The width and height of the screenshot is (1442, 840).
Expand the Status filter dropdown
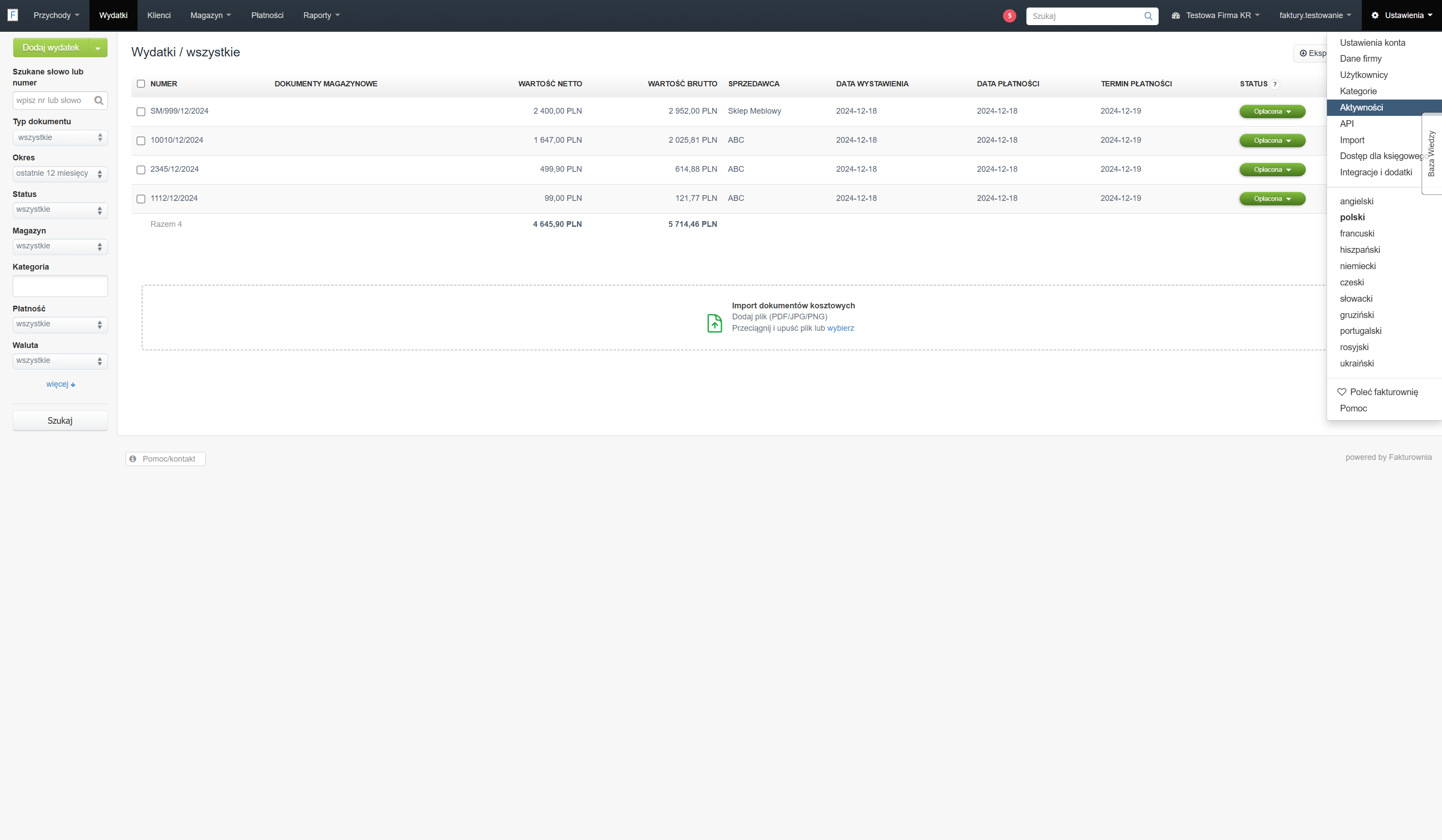pyautogui.click(x=60, y=210)
